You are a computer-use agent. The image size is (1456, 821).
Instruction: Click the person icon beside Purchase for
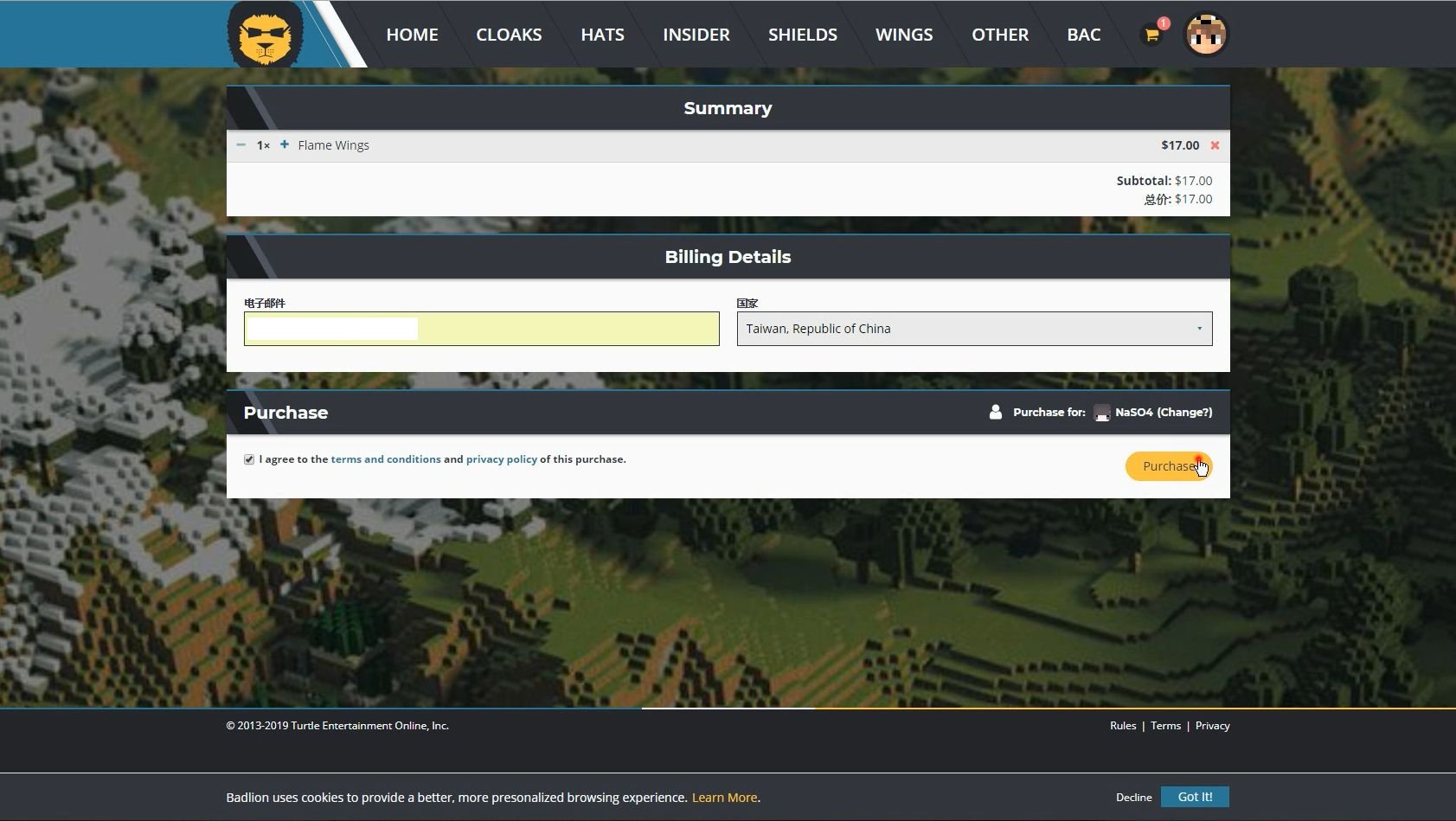pyautogui.click(x=996, y=412)
